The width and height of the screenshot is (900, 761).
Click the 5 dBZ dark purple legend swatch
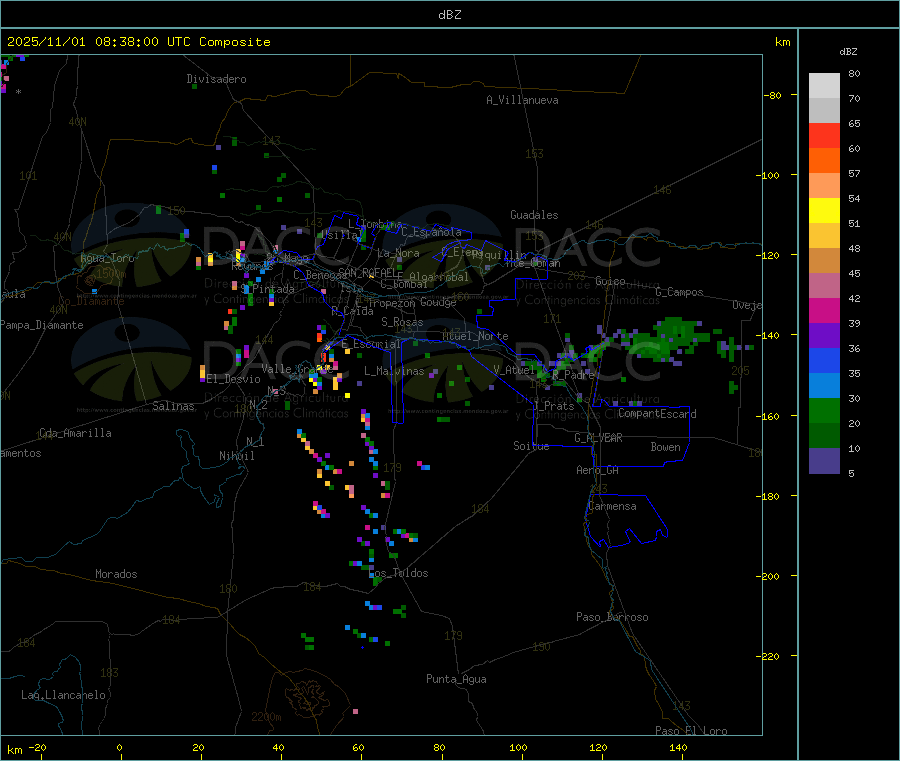824,461
